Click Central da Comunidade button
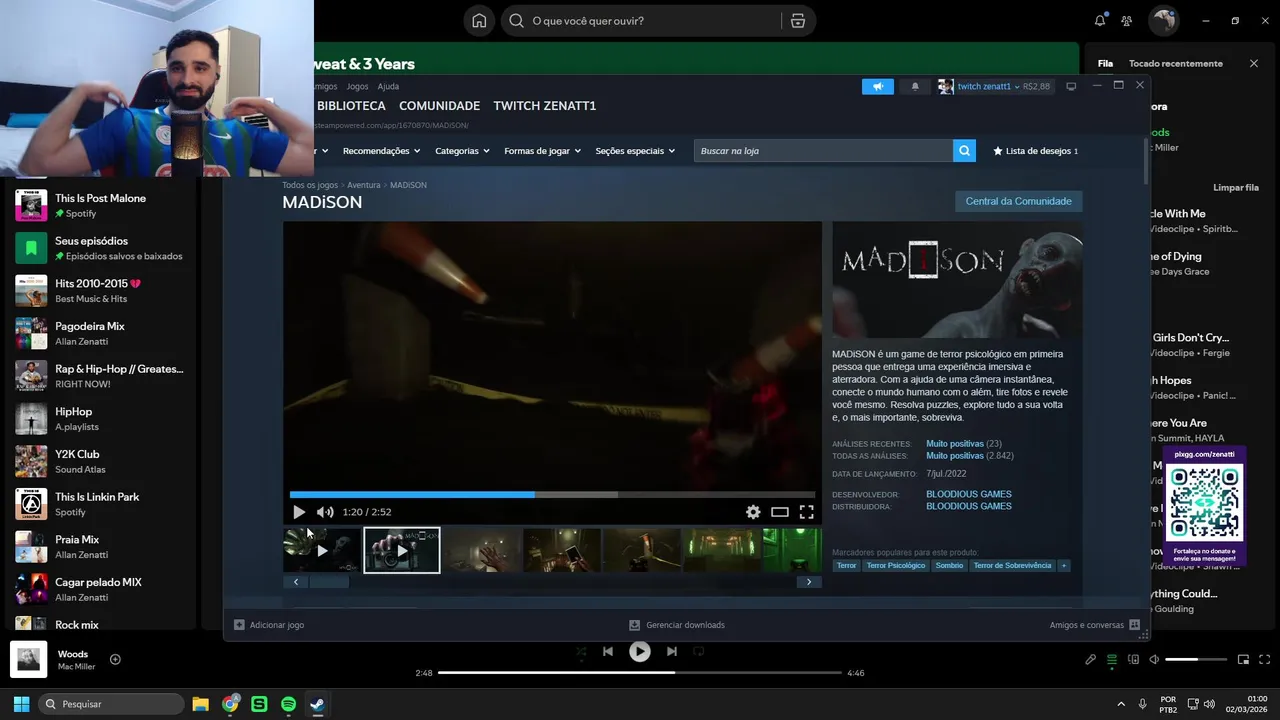 tap(1018, 202)
